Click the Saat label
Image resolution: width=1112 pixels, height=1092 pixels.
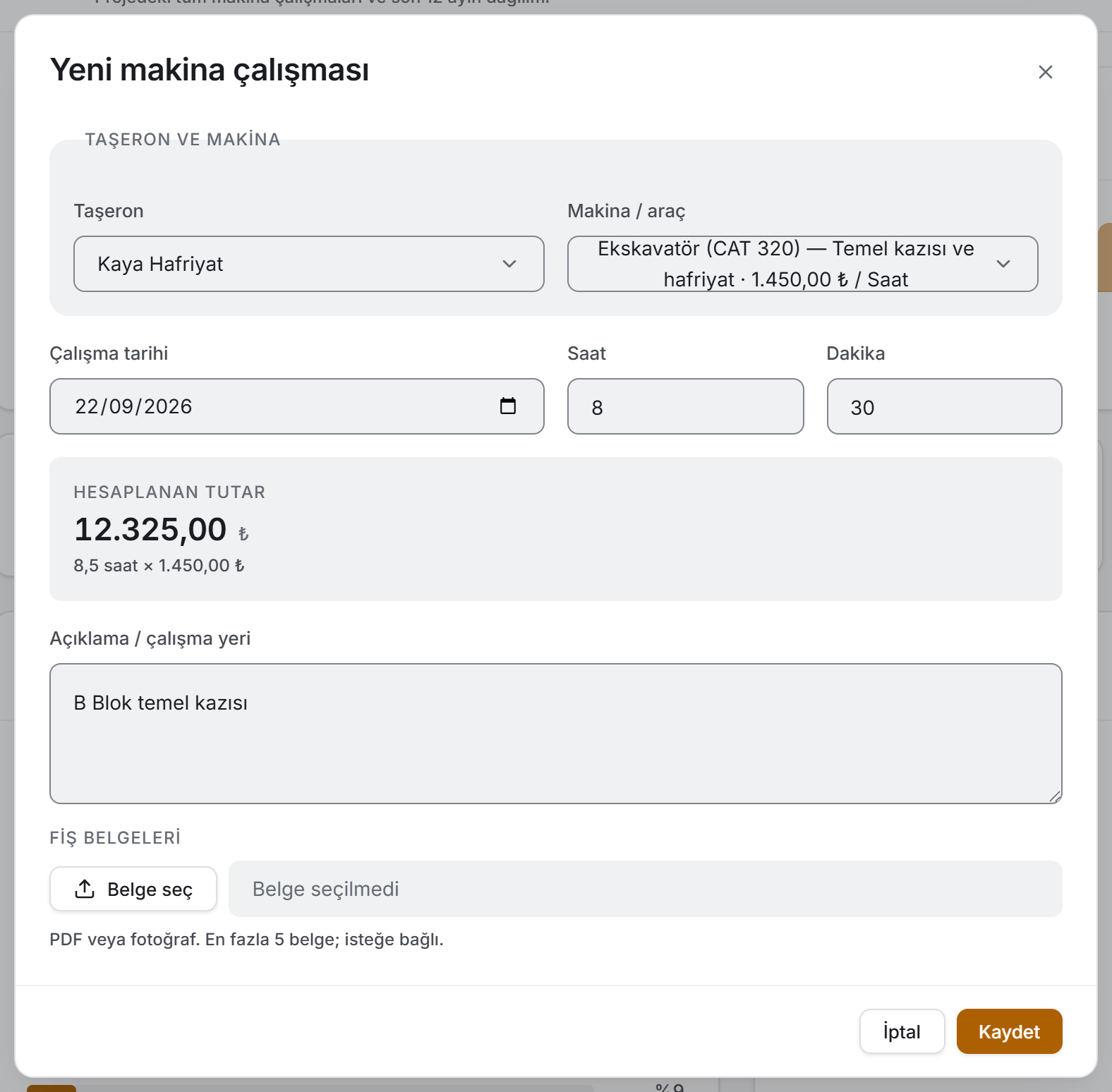point(587,353)
